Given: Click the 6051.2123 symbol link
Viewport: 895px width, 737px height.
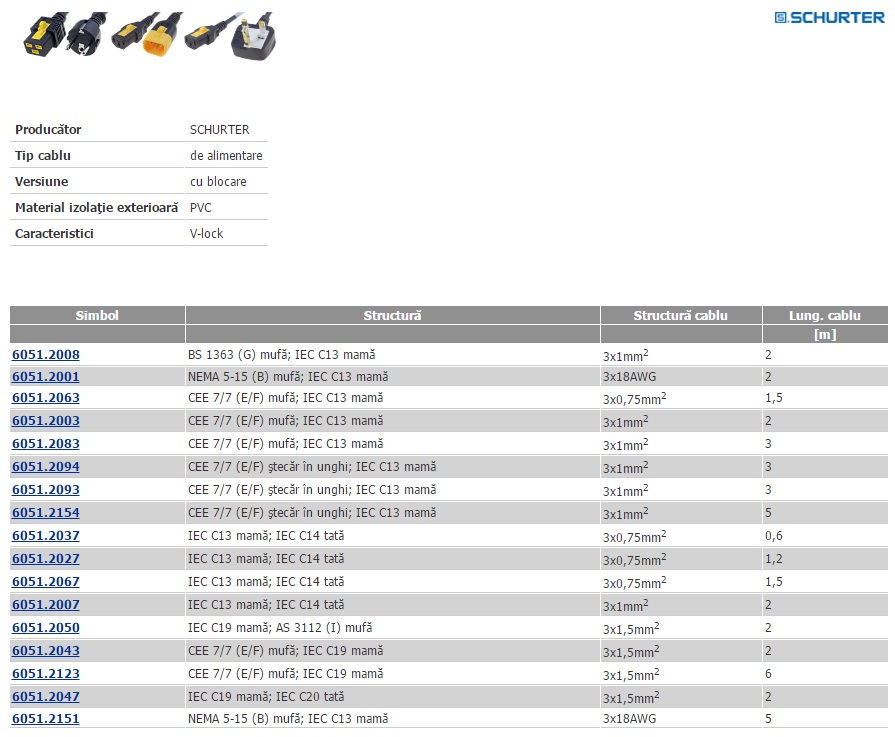Looking at the screenshot, I should (x=46, y=674).
